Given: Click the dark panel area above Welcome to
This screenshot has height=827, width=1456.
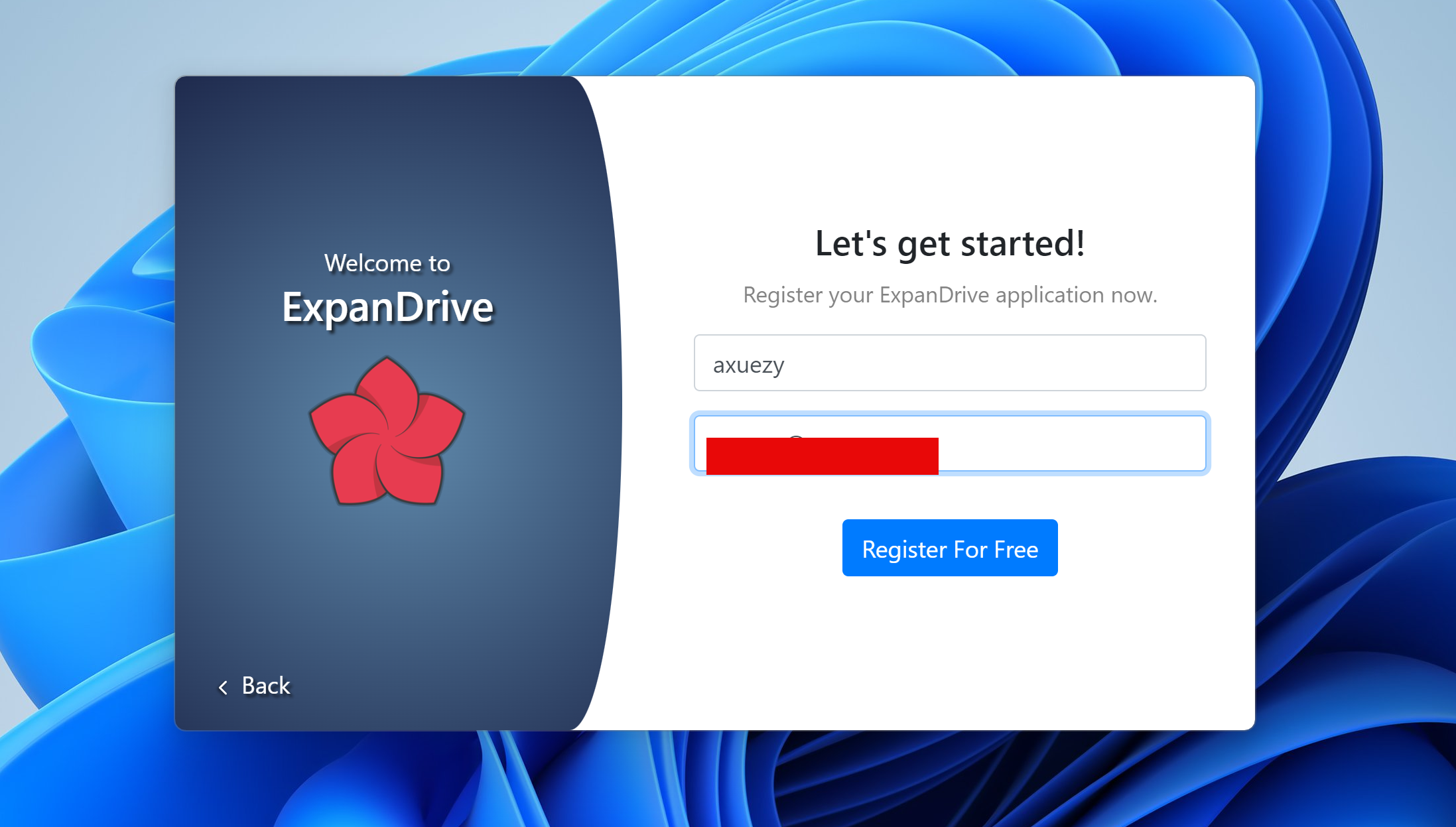Looking at the screenshot, I should (387, 166).
